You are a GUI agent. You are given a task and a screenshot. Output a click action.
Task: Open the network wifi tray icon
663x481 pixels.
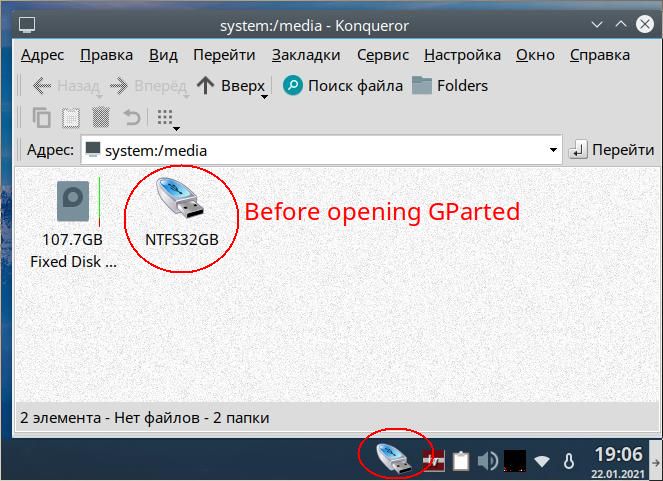click(x=541, y=461)
